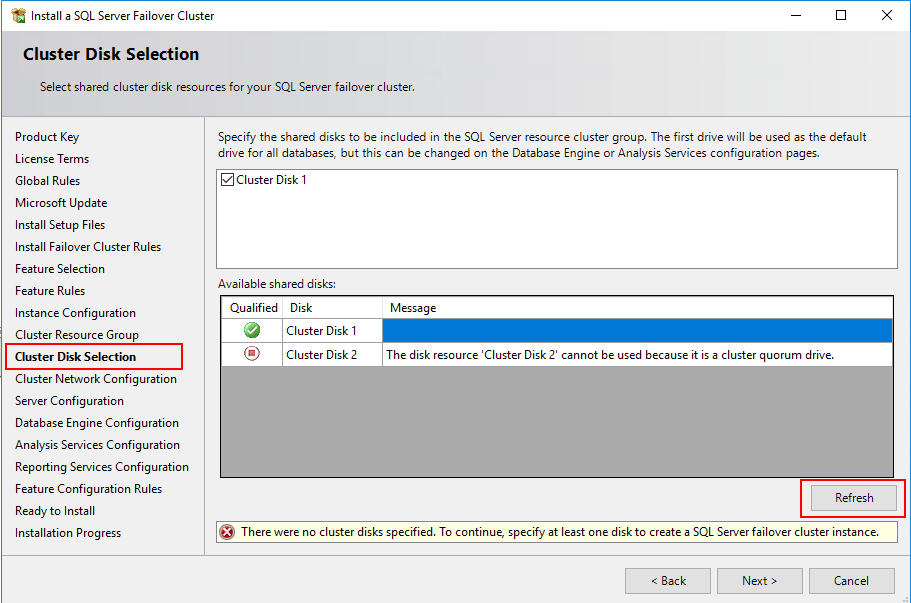Click the SQL Server installer title bar icon
The width and height of the screenshot is (911, 603).
click(18, 16)
